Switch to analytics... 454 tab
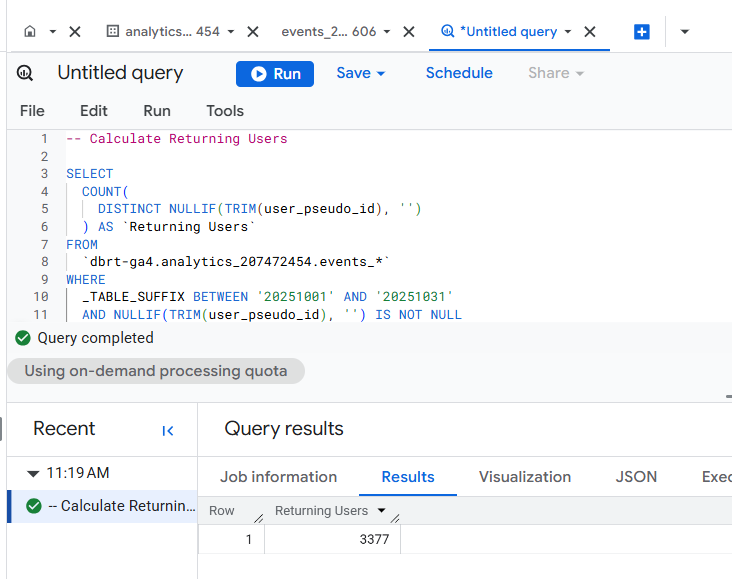This screenshot has height=579, width=732. pyautogui.click(x=172, y=32)
